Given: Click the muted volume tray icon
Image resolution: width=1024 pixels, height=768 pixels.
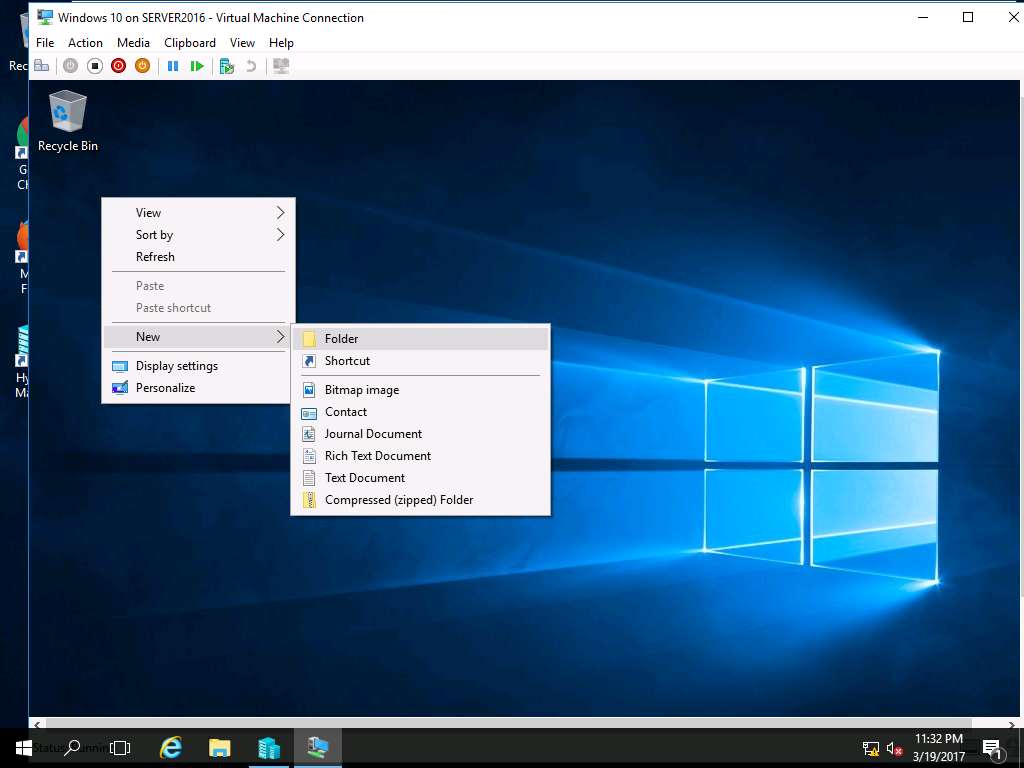Looking at the screenshot, I should click(x=894, y=749).
